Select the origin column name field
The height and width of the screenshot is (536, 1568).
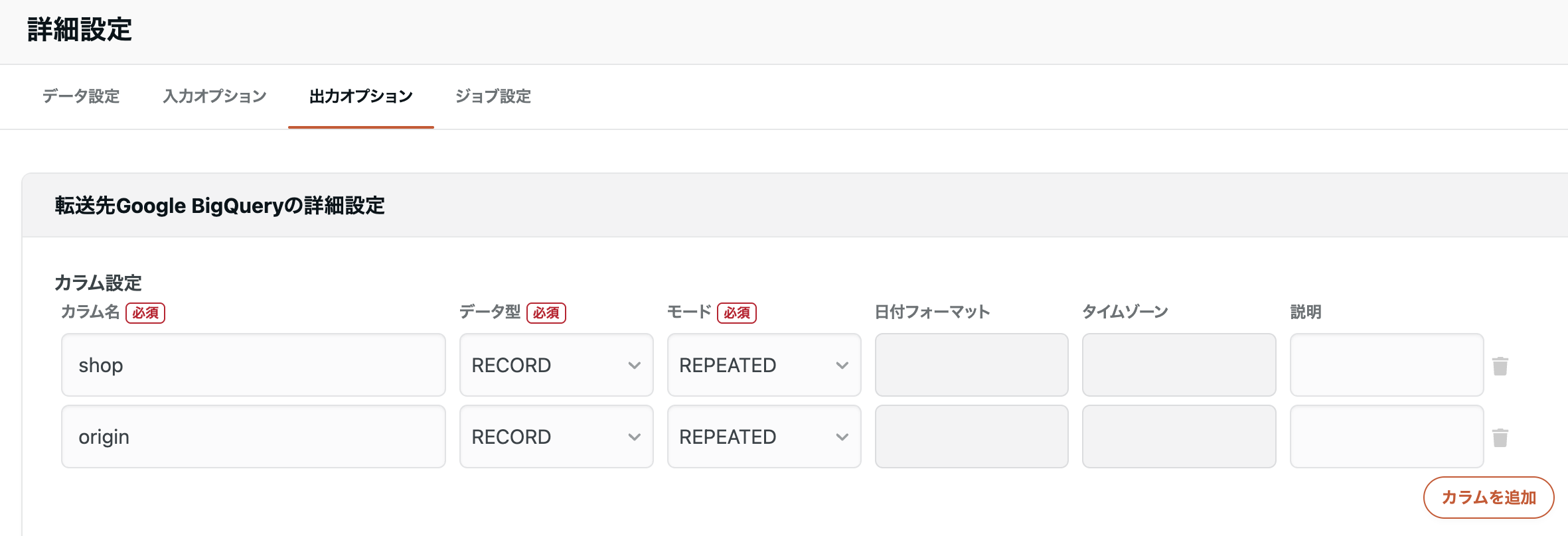click(253, 436)
